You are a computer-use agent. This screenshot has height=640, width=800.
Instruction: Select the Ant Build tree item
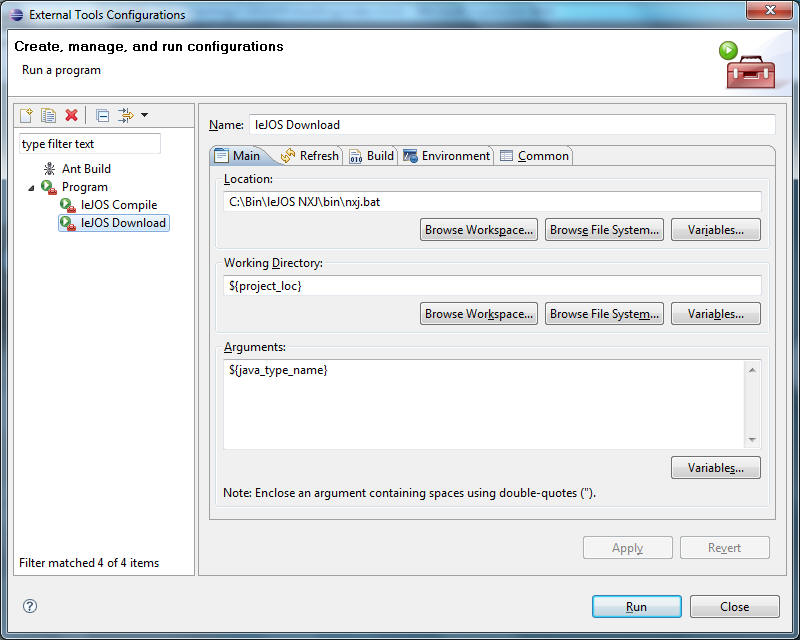click(86, 168)
